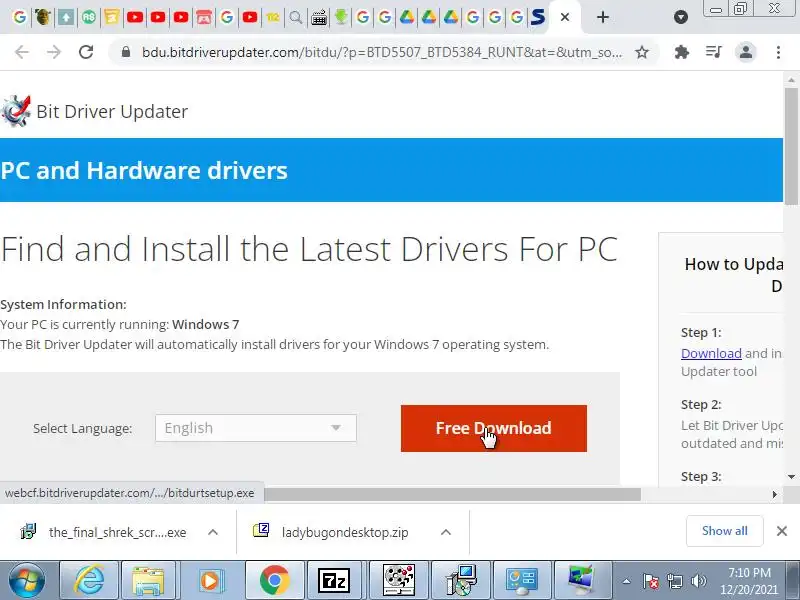Click scroll right arrow of horizontal scrollbar
This screenshot has width=800, height=600.
[x=774, y=494]
